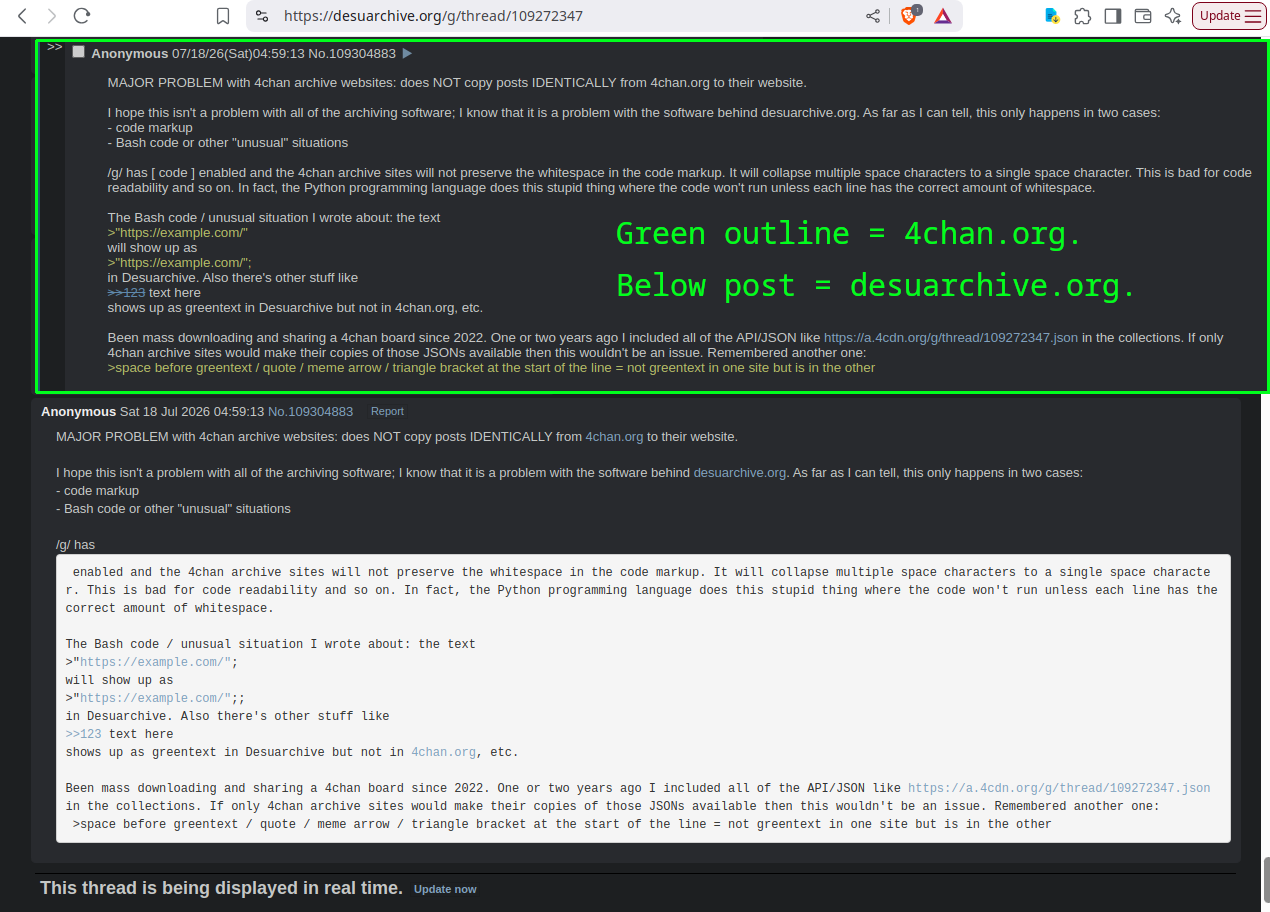The width and height of the screenshot is (1270, 912).
Task: Click the timestamp Sat 18 Jul 2026 04:59:13
Action: click(192, 412)
